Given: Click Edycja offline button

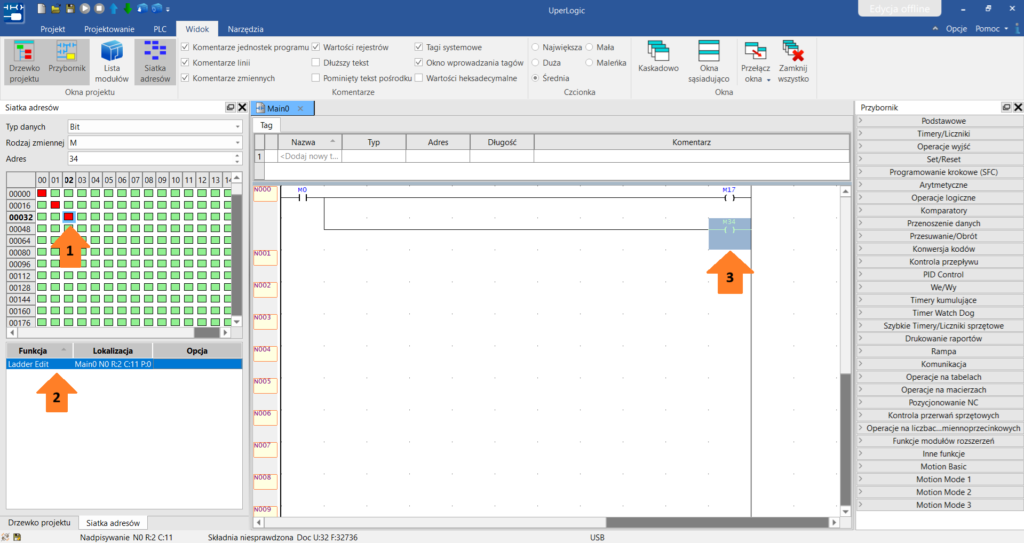Looking at the screenshot, I should pos(899,8).
